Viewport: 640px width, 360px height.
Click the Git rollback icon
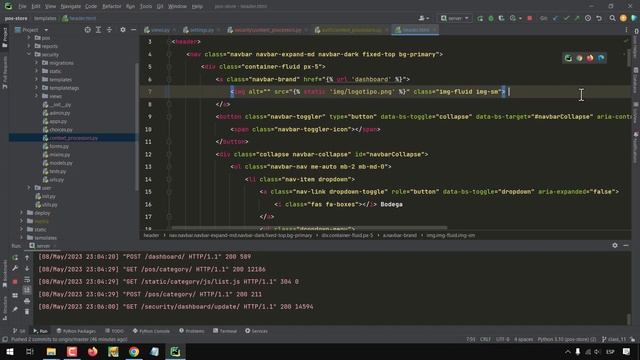pos(599,18)
